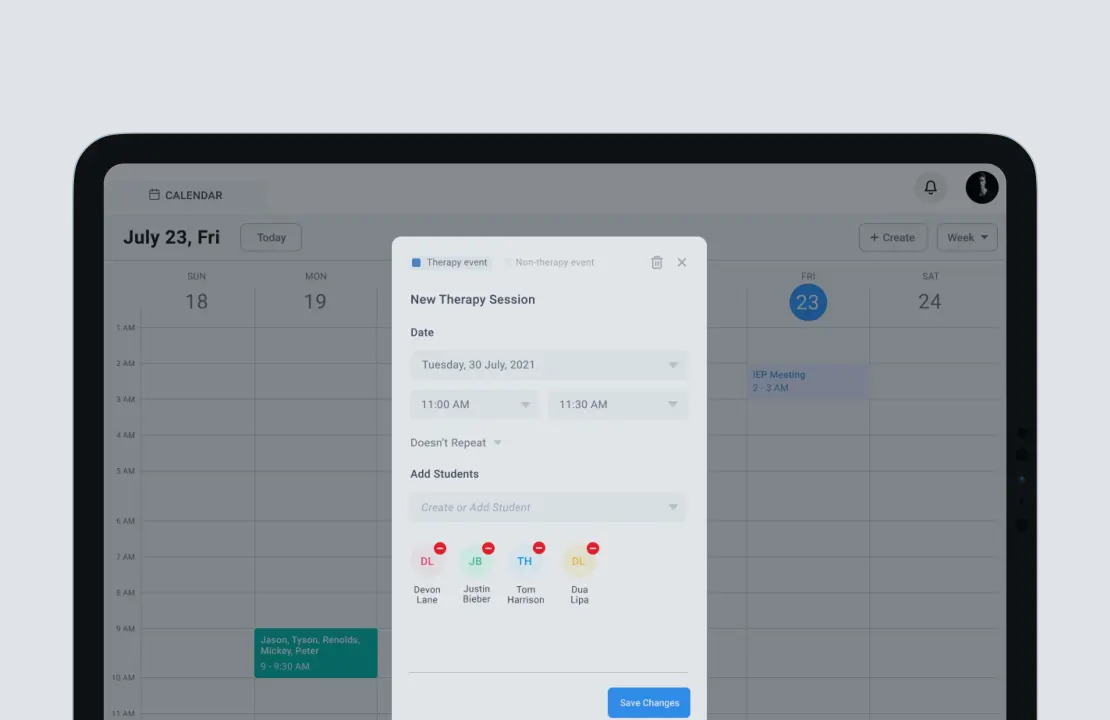Remove Dua Lipa using her remove badge

(x=592, y=548)
